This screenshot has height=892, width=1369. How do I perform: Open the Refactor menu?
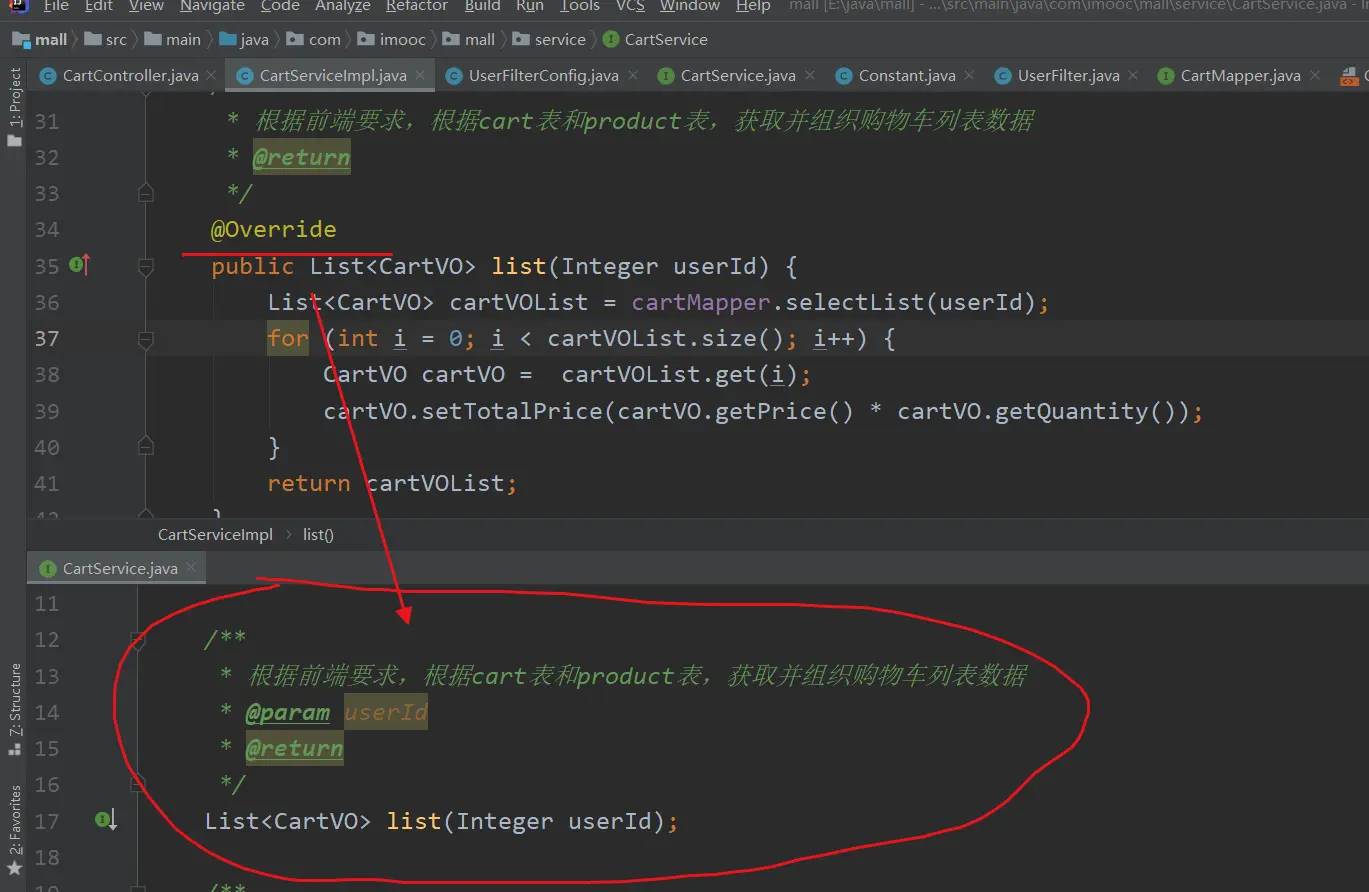click(x=416, y=6)
